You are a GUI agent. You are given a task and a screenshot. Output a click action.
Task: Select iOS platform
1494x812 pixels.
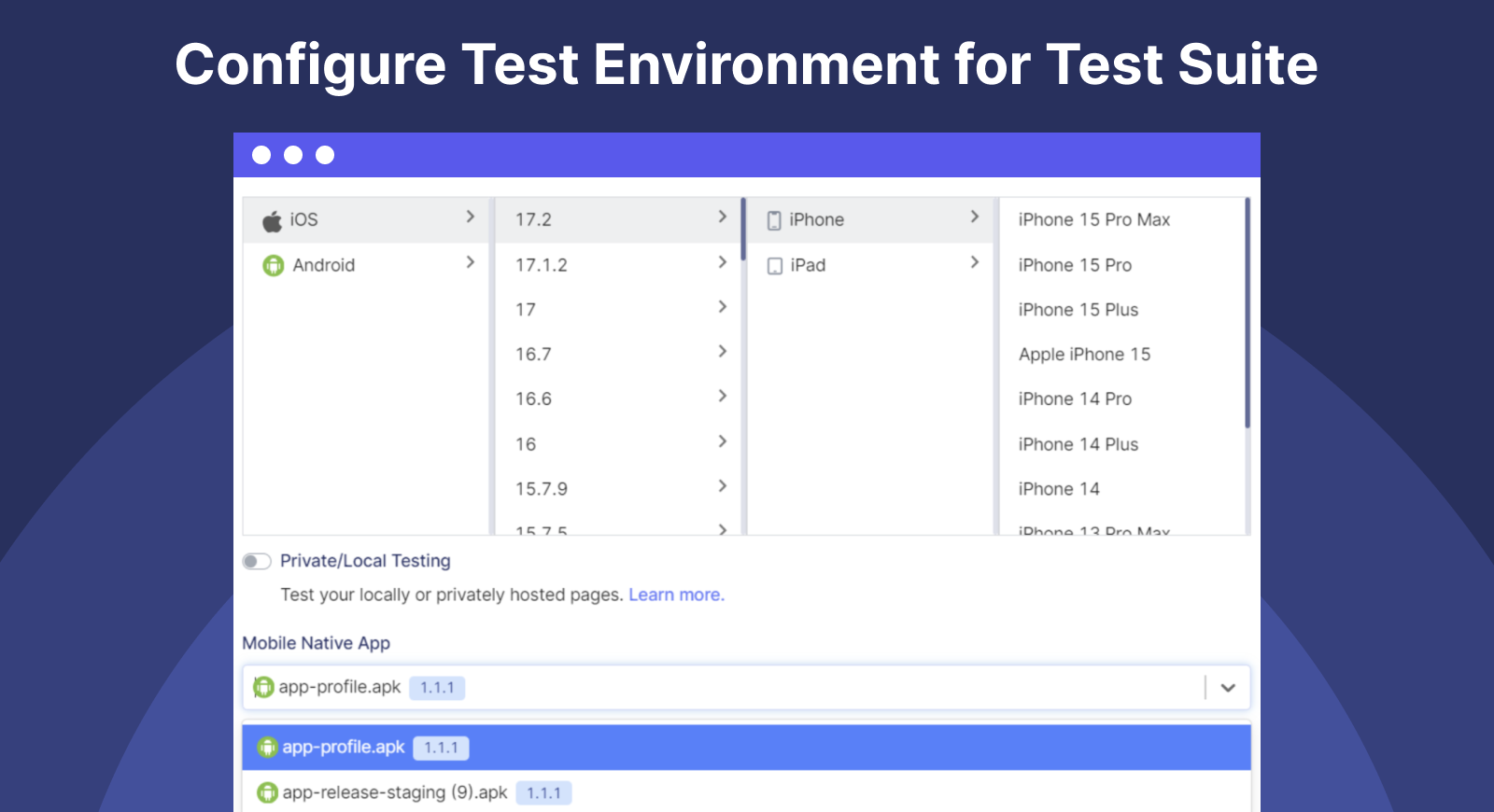point(365,220)
